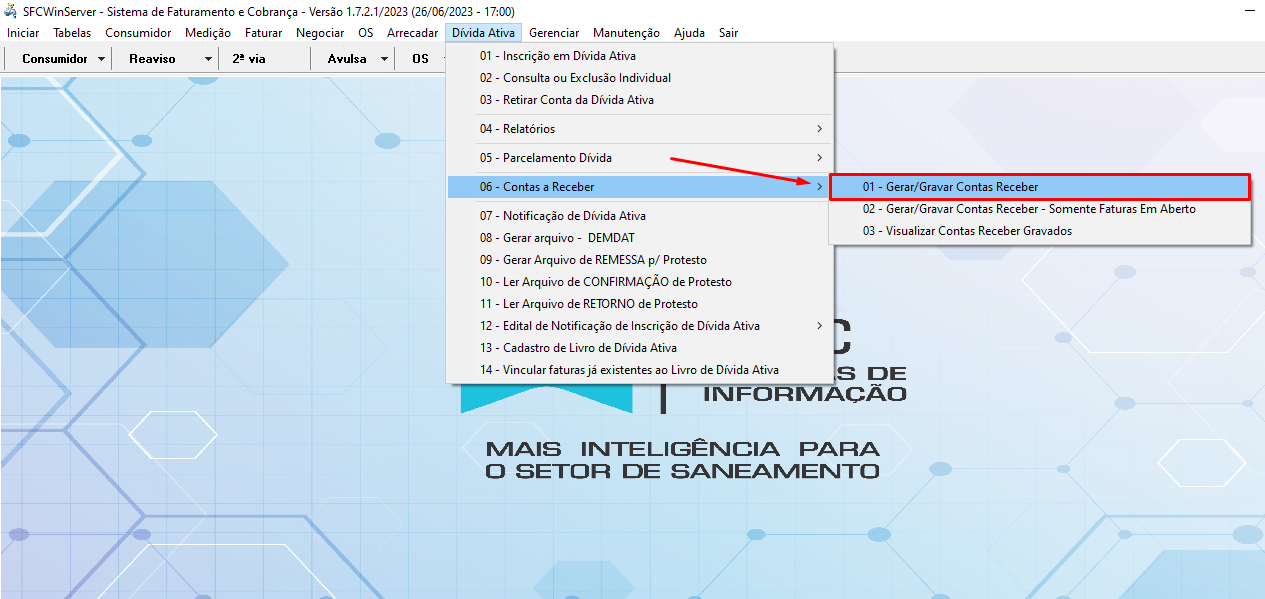The width and height of the screenshot is (1265, 599).
Task: Open the Ajuda menu
Action: click(x=689, y=32)
